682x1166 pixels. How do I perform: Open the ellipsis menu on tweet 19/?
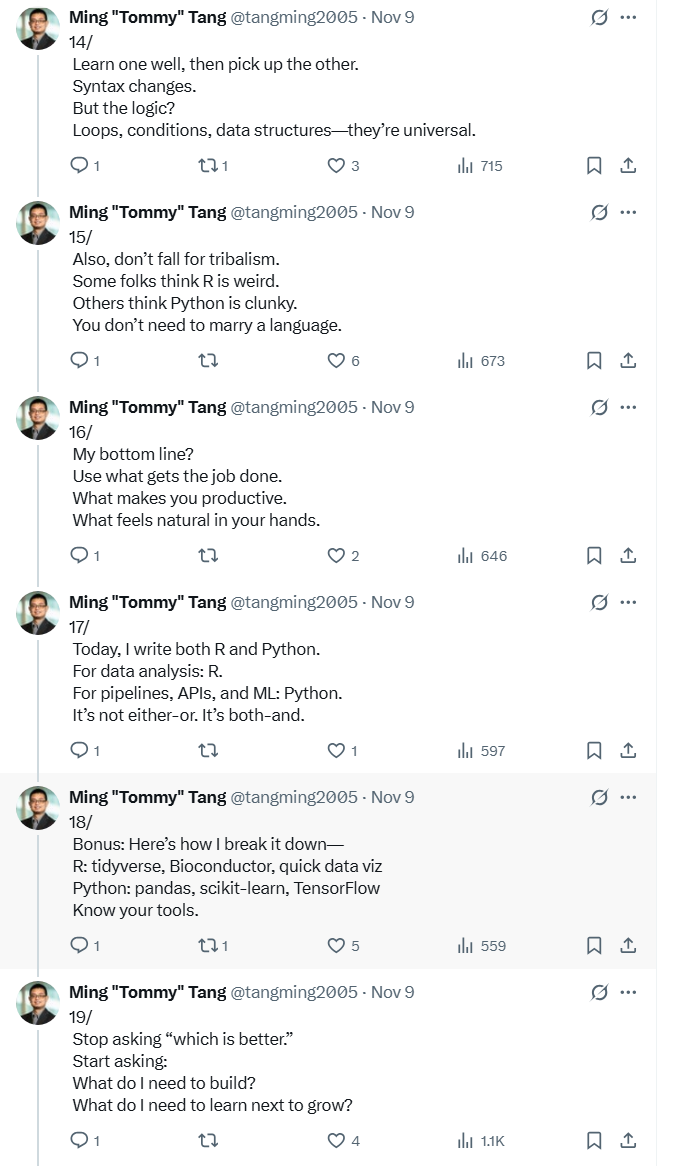[x=628, y=992]
